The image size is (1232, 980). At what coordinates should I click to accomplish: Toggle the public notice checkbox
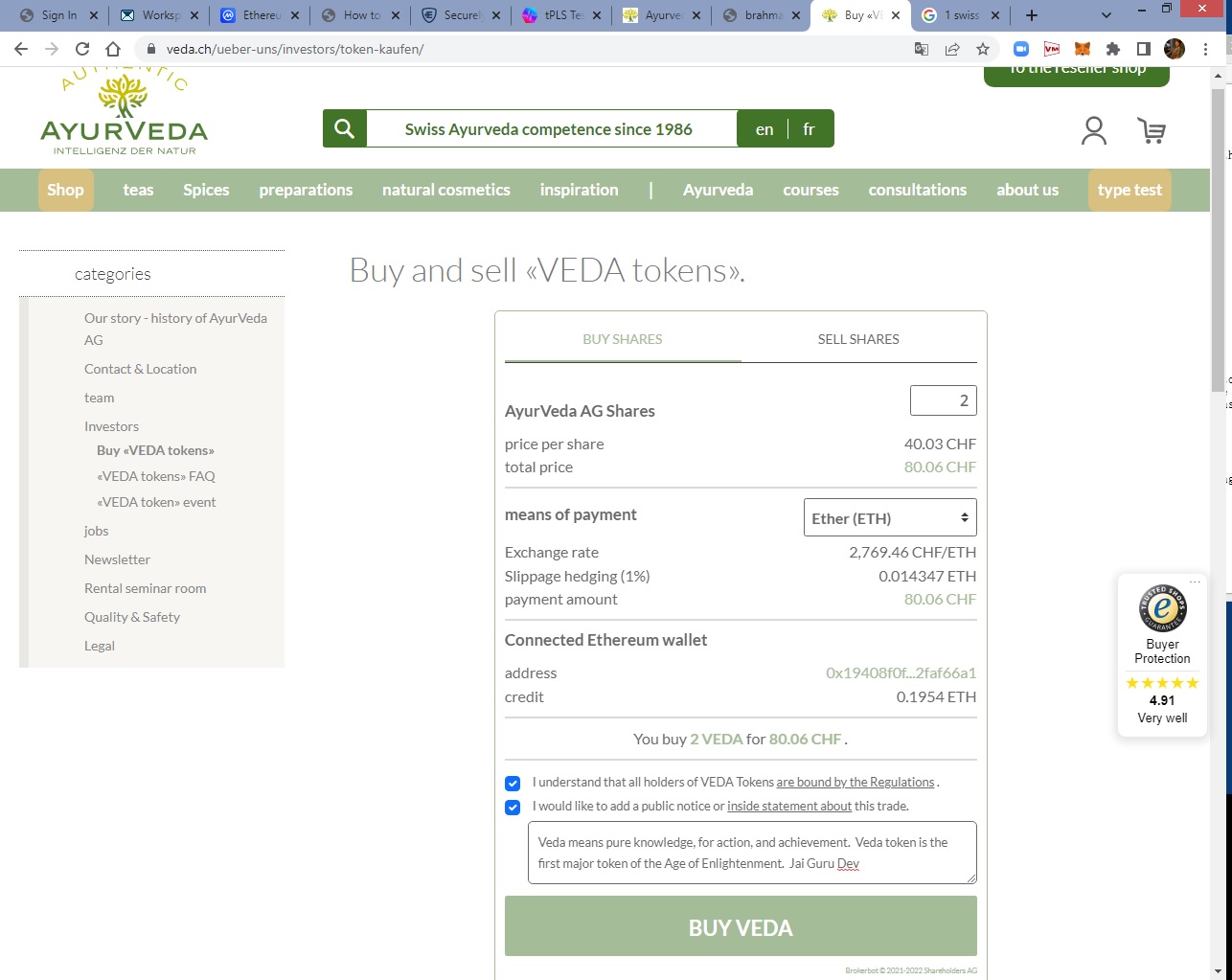(x=513, y=807)
